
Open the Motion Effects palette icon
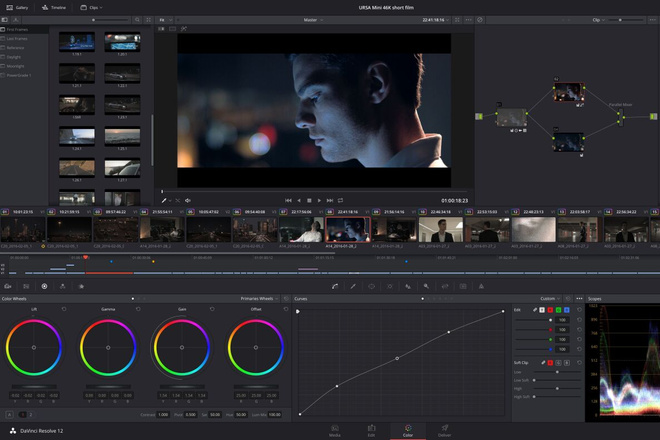81,286
